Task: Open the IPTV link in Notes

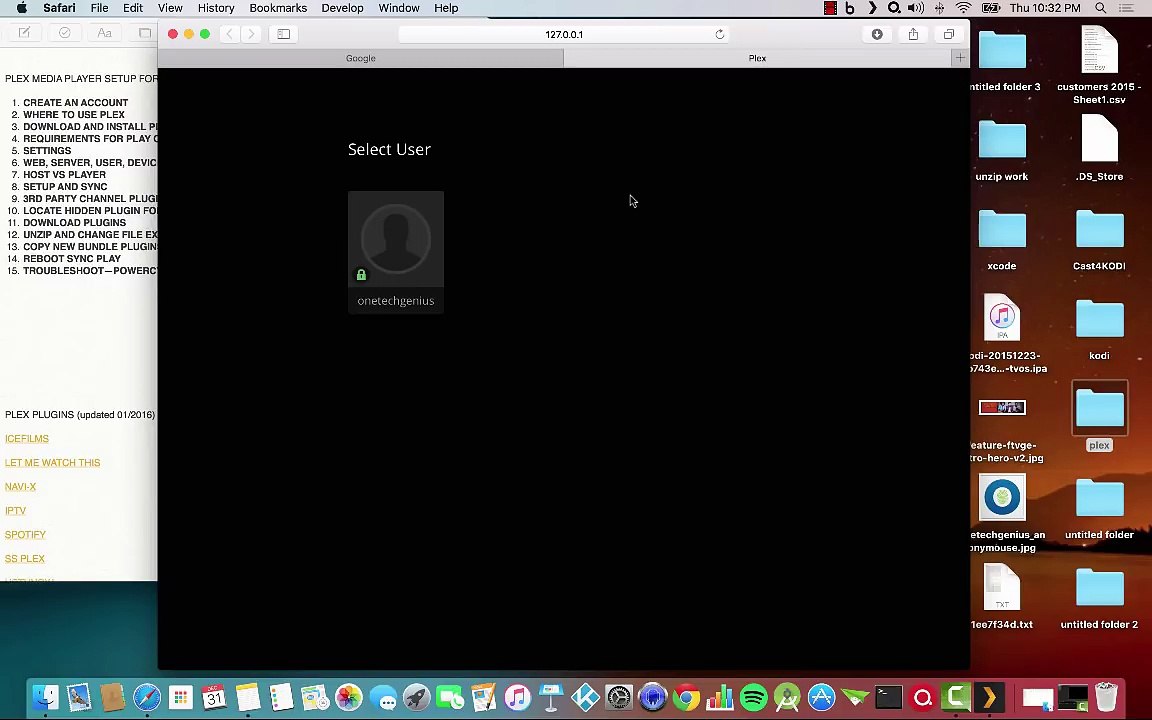Action: [15, 511]
